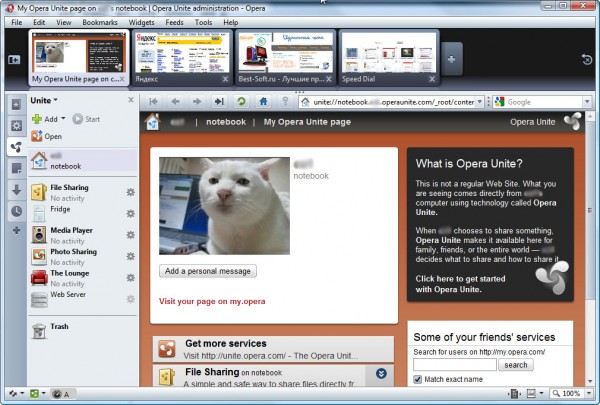Close the Unite side panel

[x=131, y=100]
